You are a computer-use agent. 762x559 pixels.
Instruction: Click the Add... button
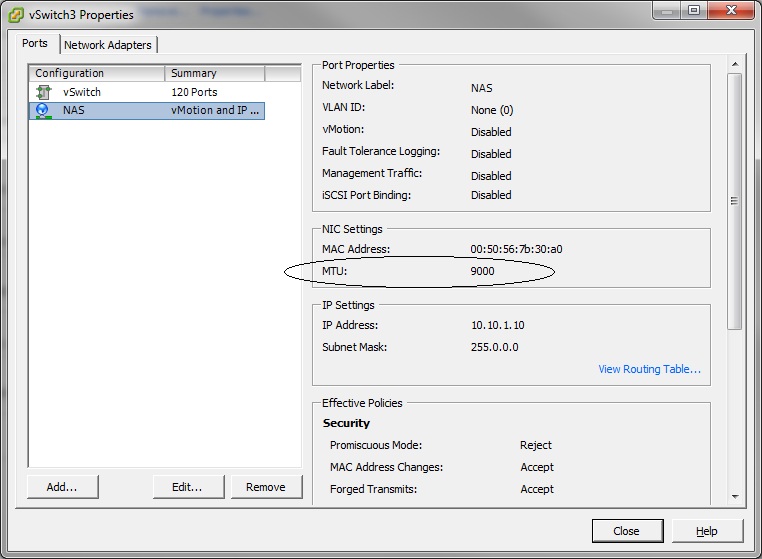pos(62,487)
